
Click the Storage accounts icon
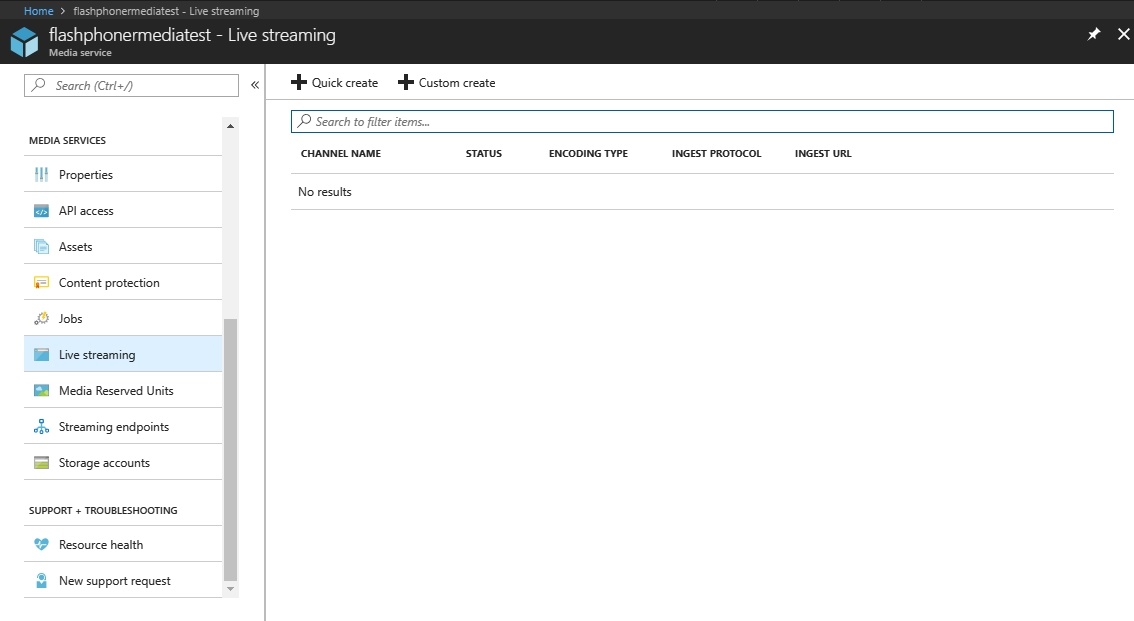pos(41,463)
